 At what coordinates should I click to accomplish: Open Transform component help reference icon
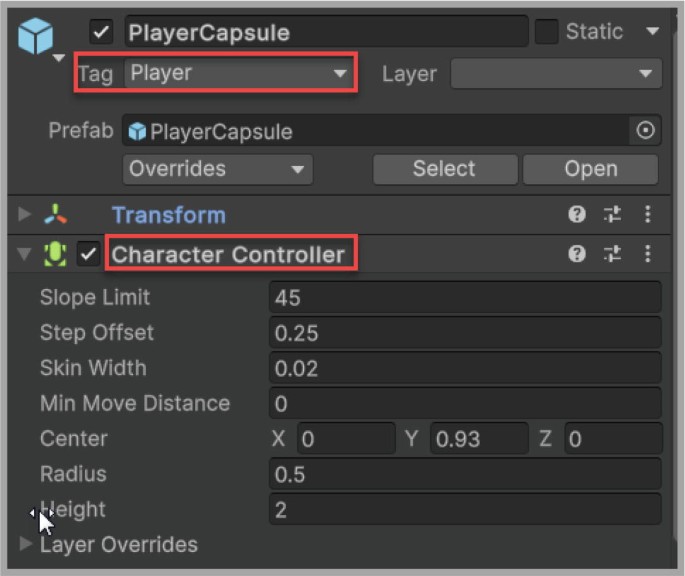[x=577, y=215]
